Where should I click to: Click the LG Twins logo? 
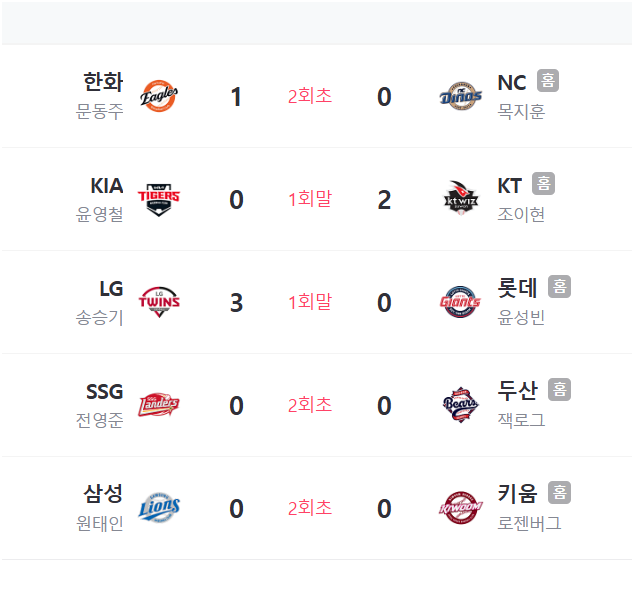click(159, 302)
